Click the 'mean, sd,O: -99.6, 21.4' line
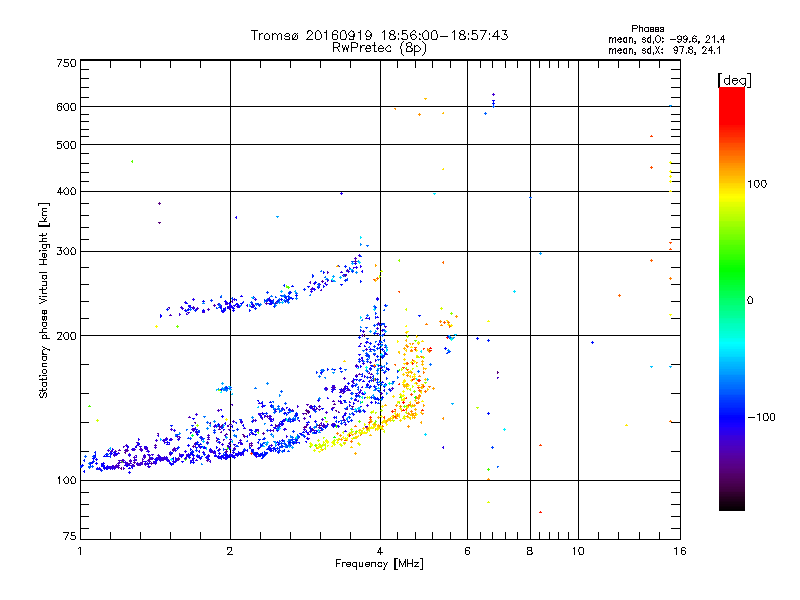The width and height of the screenshot is (800, 600). 666,39
